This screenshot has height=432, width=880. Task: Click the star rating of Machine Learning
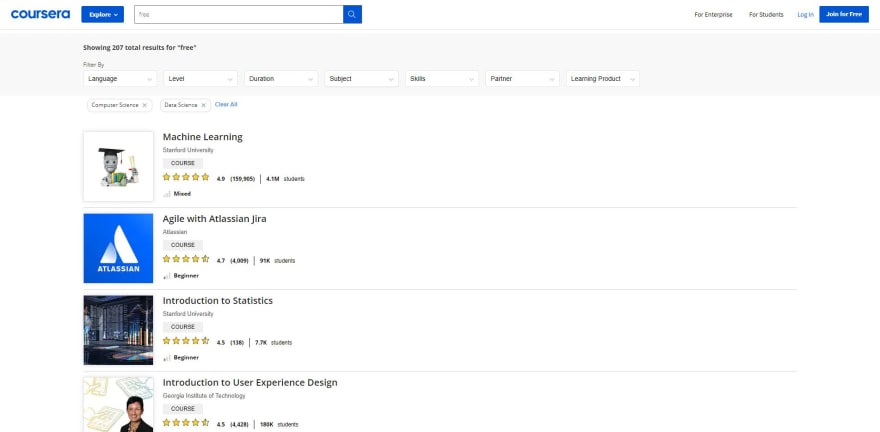click(x=186, y=177)
